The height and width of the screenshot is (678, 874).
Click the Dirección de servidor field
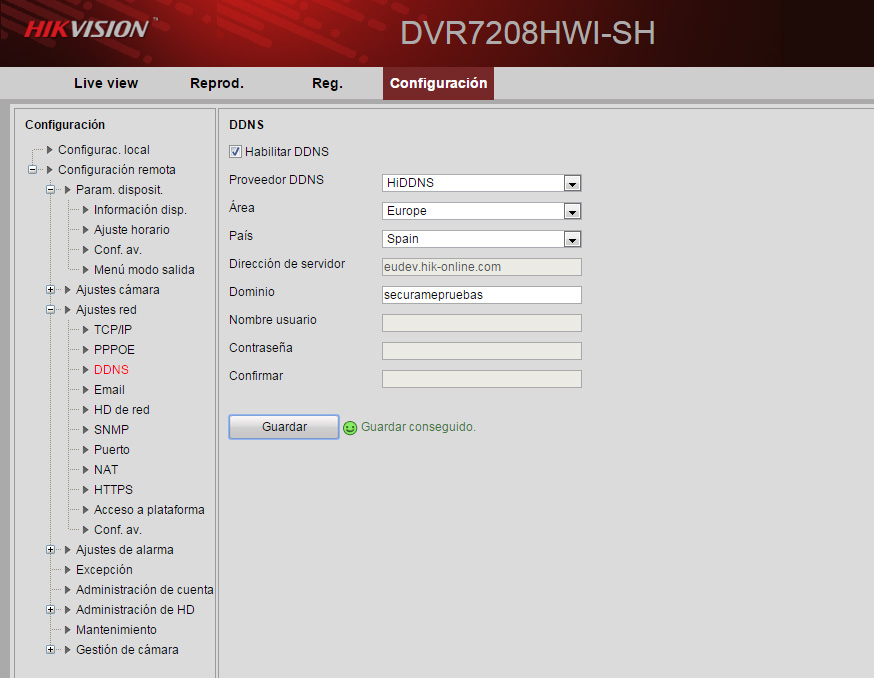(x=482, y=267)
